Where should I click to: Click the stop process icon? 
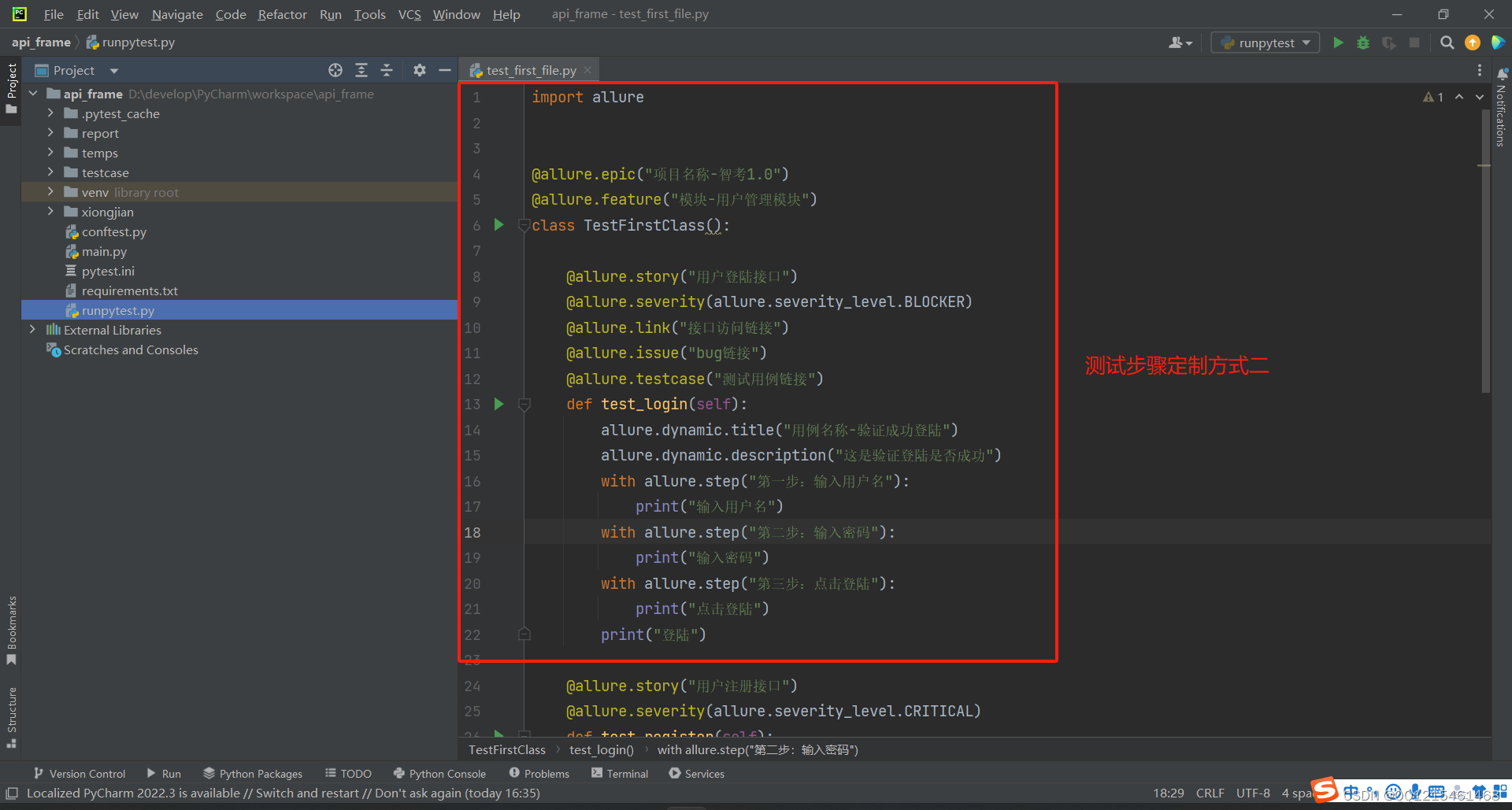coord(1414,43)
